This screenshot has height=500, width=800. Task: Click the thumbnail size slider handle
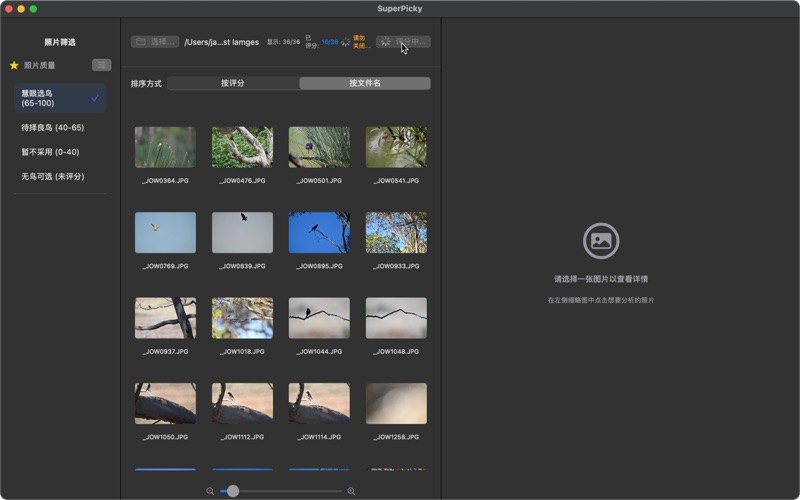(x=233, y=491)
